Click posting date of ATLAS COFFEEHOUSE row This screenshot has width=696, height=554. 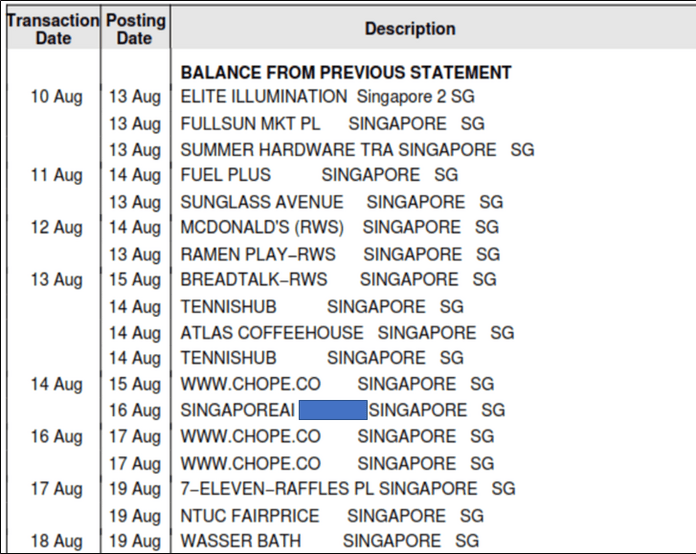point(135,332)
